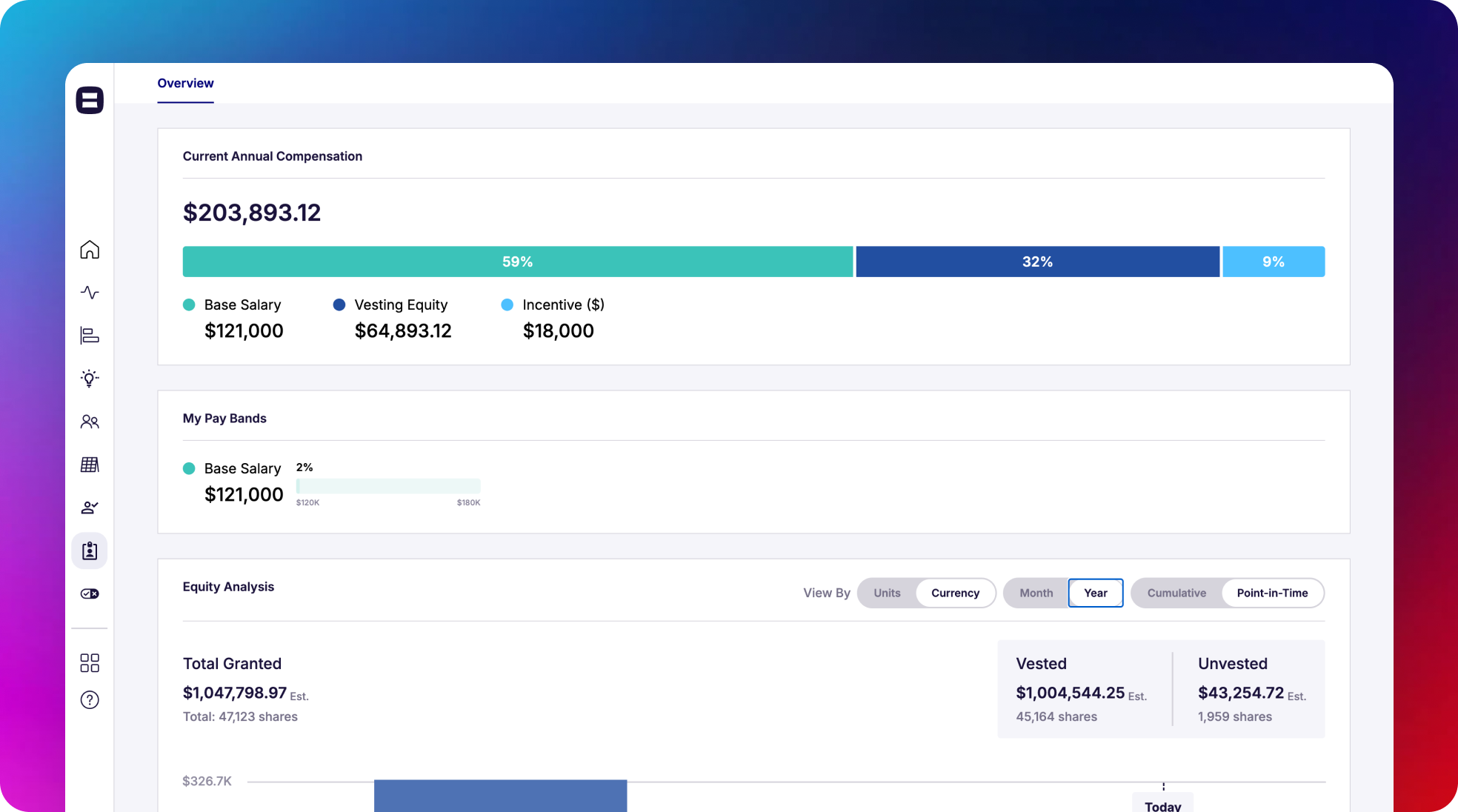
Task: Click the 45,164 shares vested text
Action: 1056,716
